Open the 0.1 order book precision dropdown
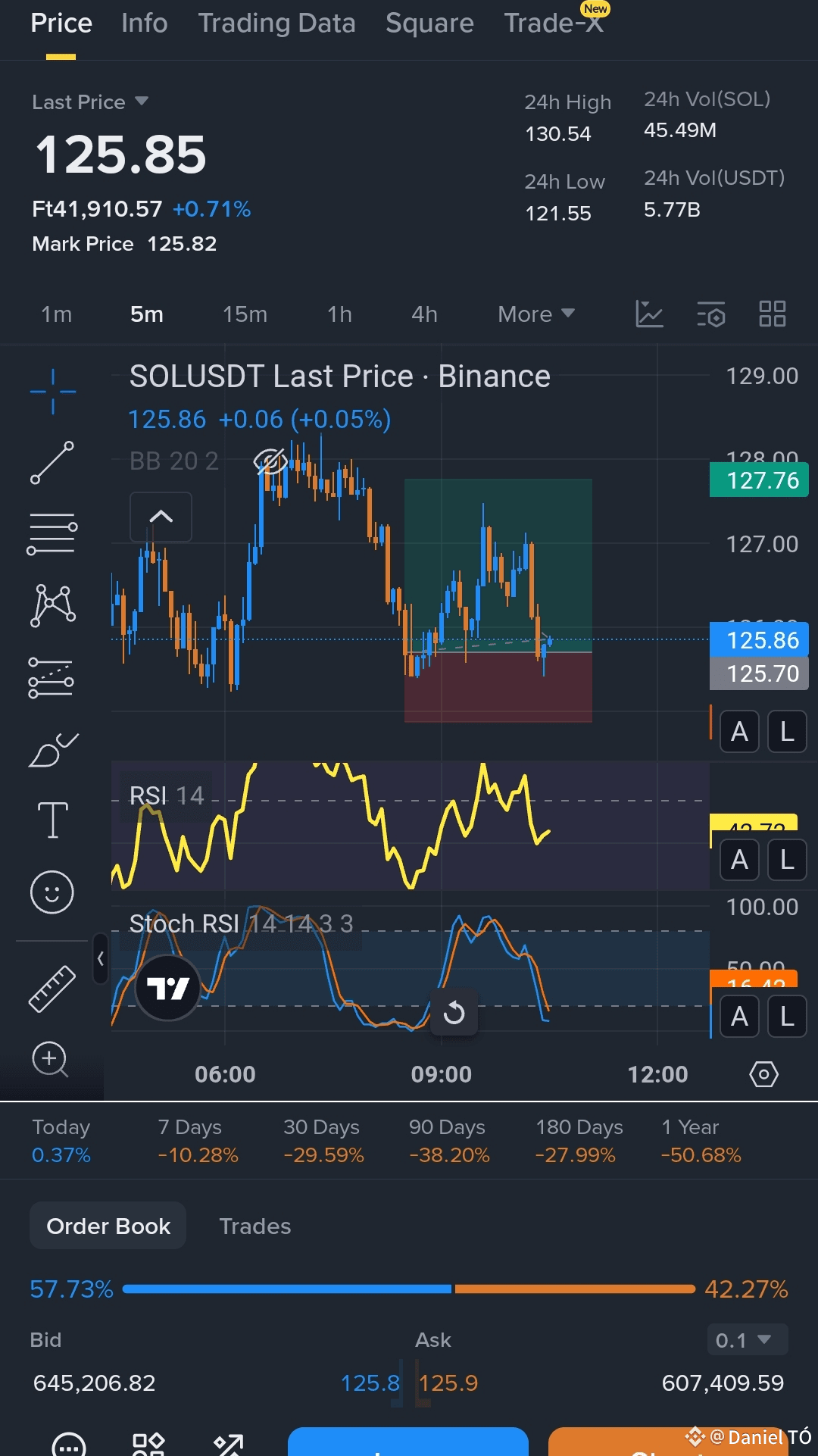Screen dimensions: 818x1456 (747, 1340)
